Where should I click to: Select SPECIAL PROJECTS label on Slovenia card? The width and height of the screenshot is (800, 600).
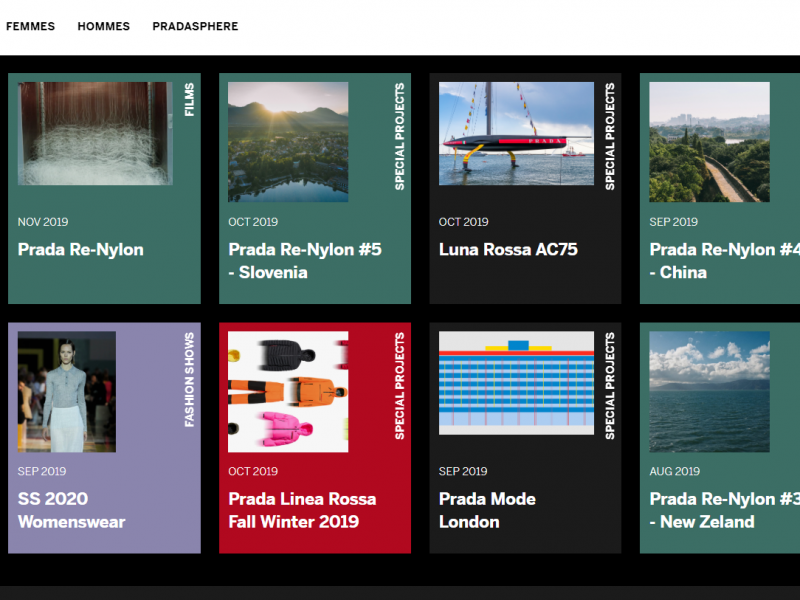click(399, 137)
